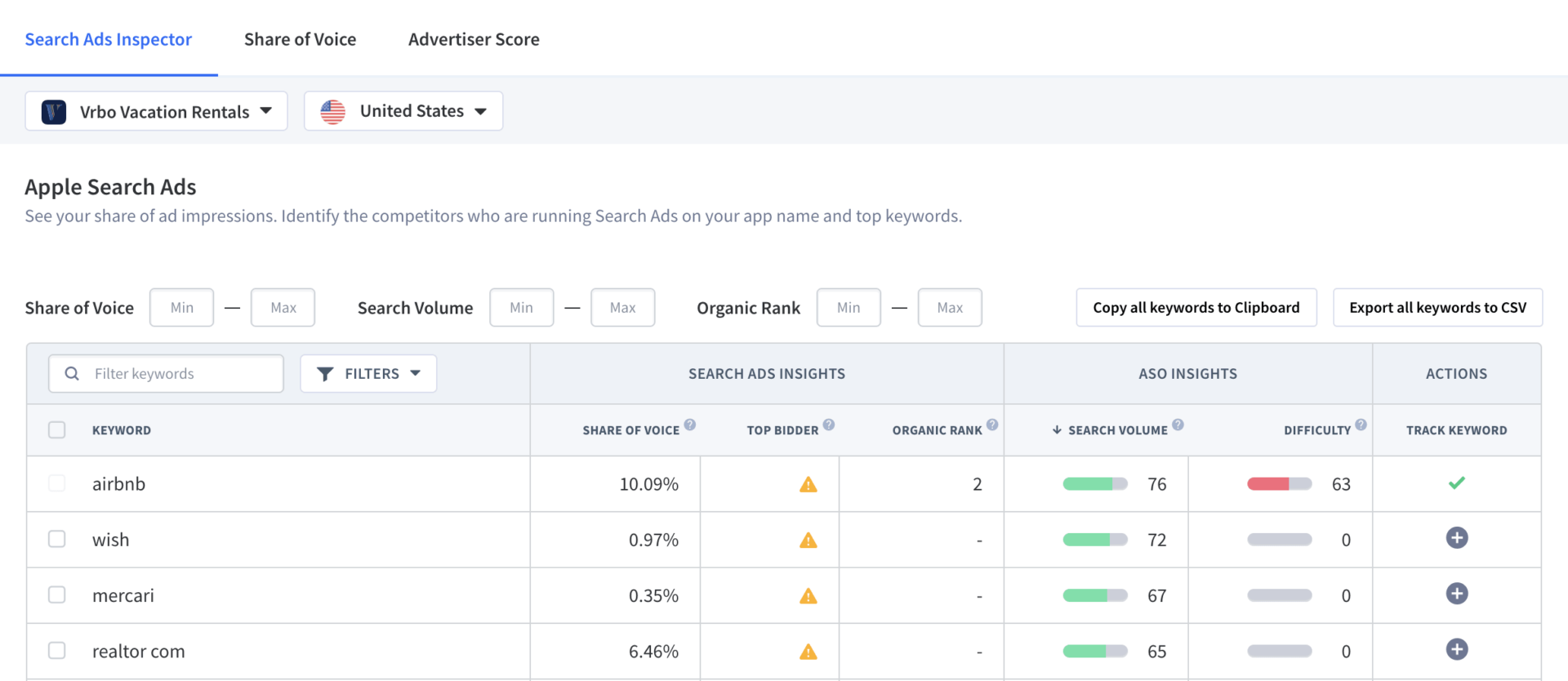Image resolution: width=1568 pixels, height=681 pixels.
Task: Click the top bidder warning icon for mercari
Action: (x=808, y=595)
